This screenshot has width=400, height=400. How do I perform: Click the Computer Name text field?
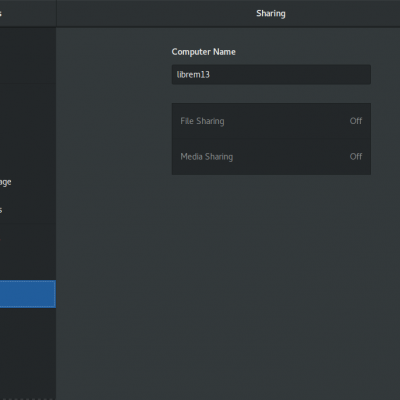click(271, 74)
